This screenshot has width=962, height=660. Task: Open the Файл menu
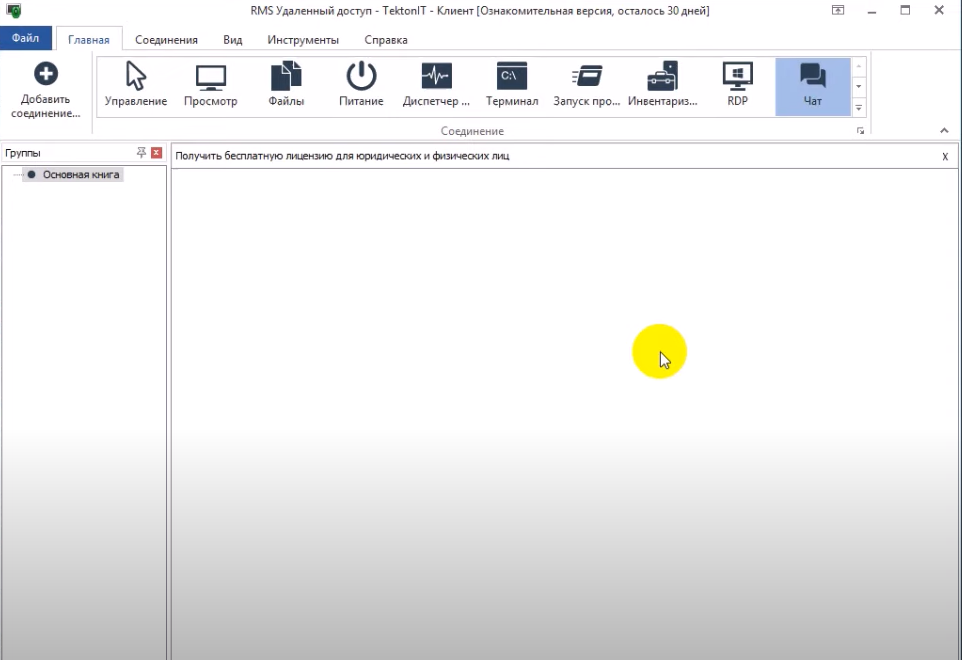tap(25, 38)
